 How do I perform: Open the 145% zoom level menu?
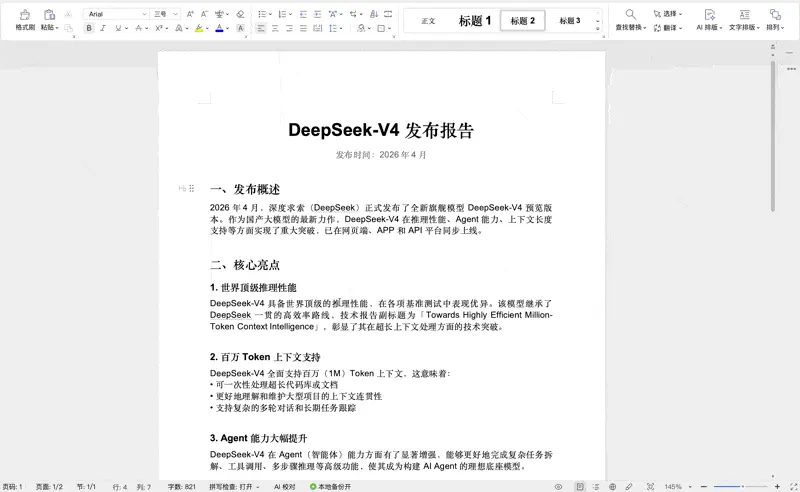(678, 487)
